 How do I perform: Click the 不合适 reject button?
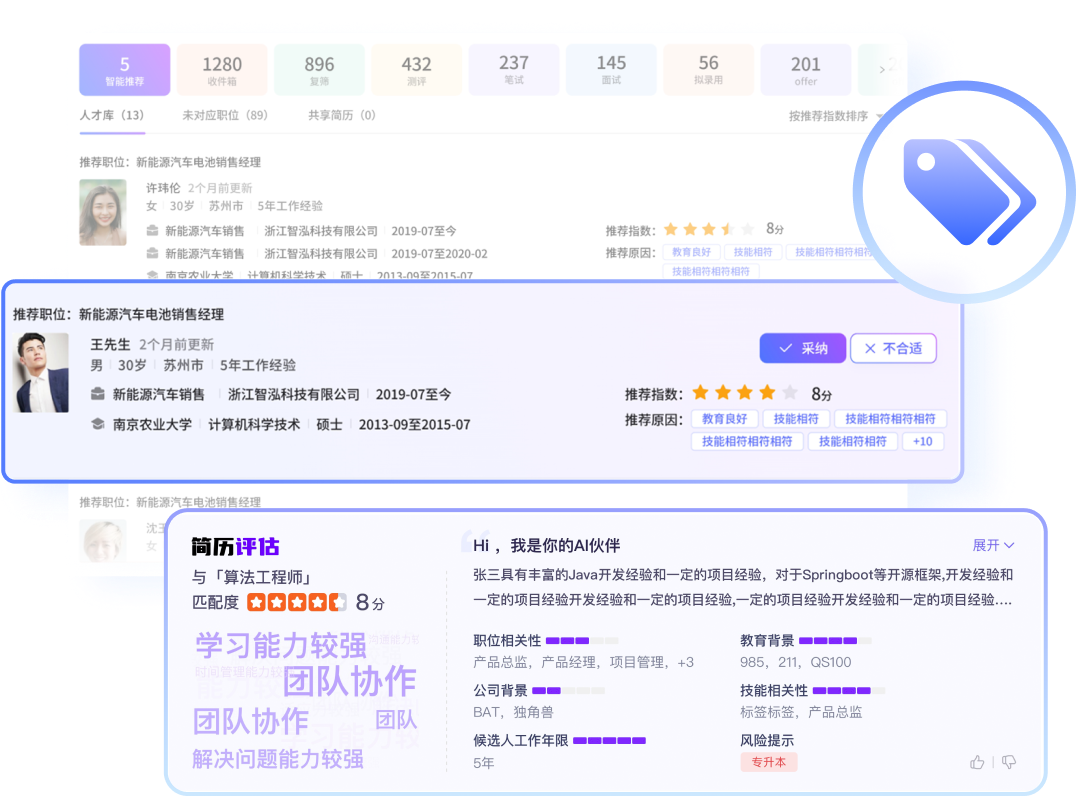click(893, 348)
